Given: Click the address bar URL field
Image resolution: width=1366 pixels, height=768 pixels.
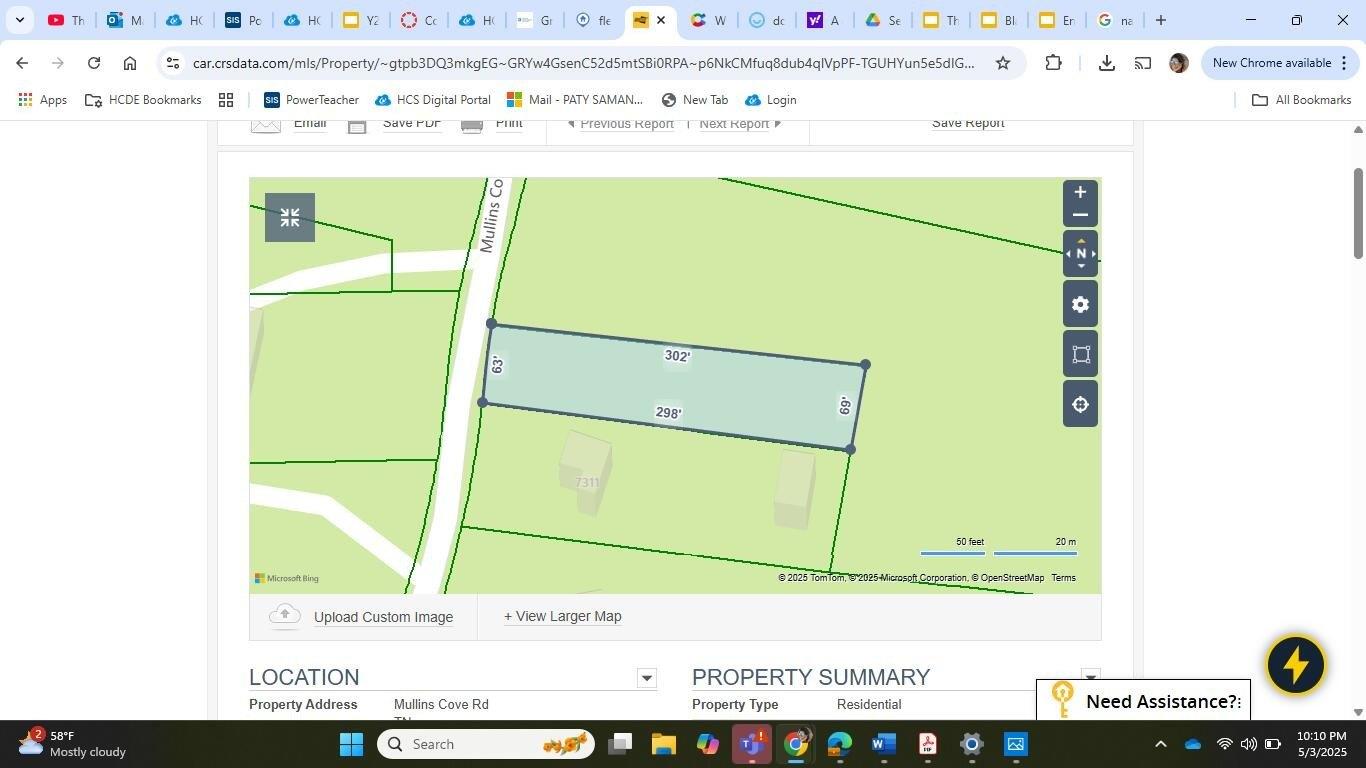Looking at the screenshot, I should click(x=583, y=63).
